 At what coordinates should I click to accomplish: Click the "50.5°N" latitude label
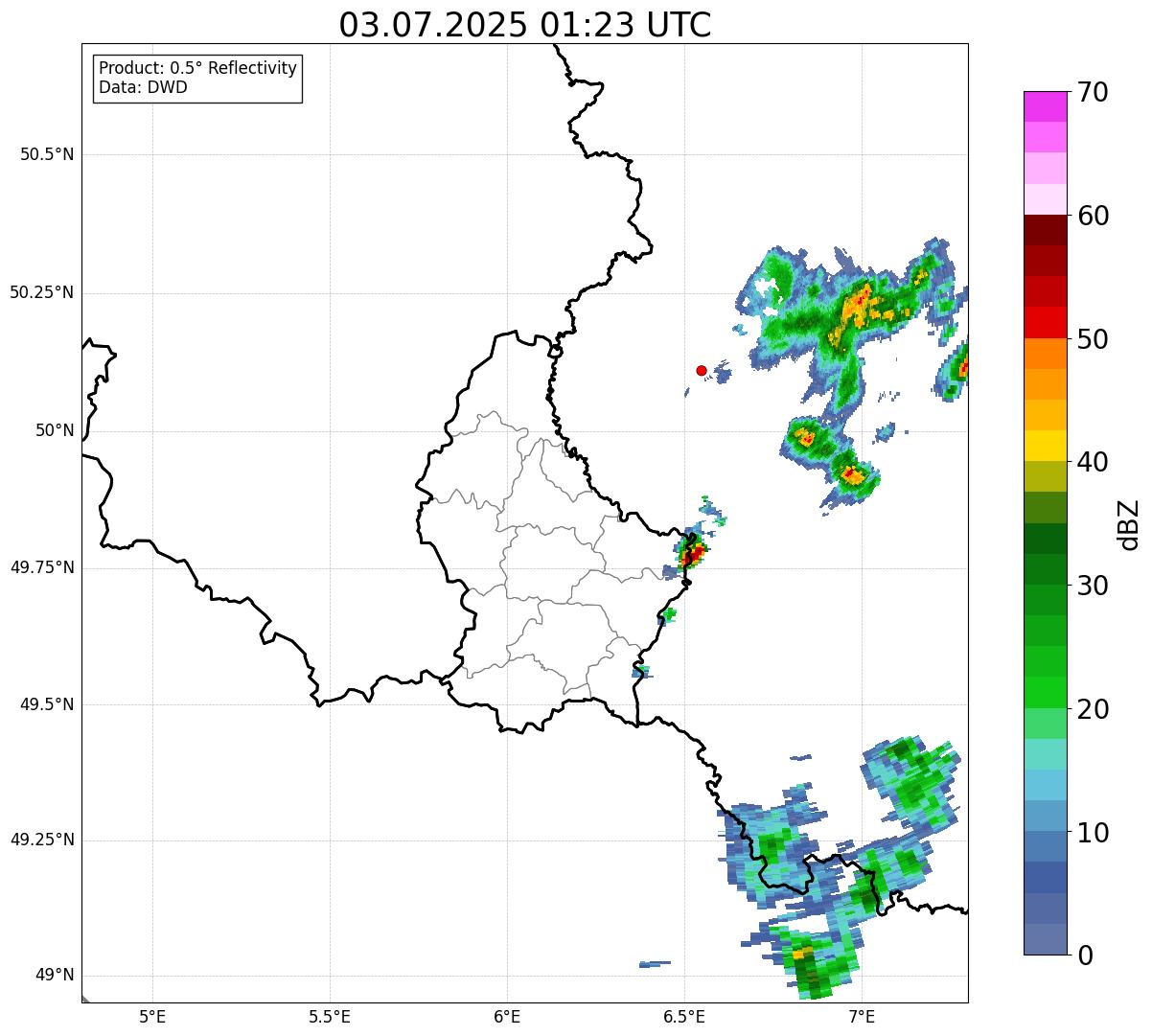coord(47,154)
